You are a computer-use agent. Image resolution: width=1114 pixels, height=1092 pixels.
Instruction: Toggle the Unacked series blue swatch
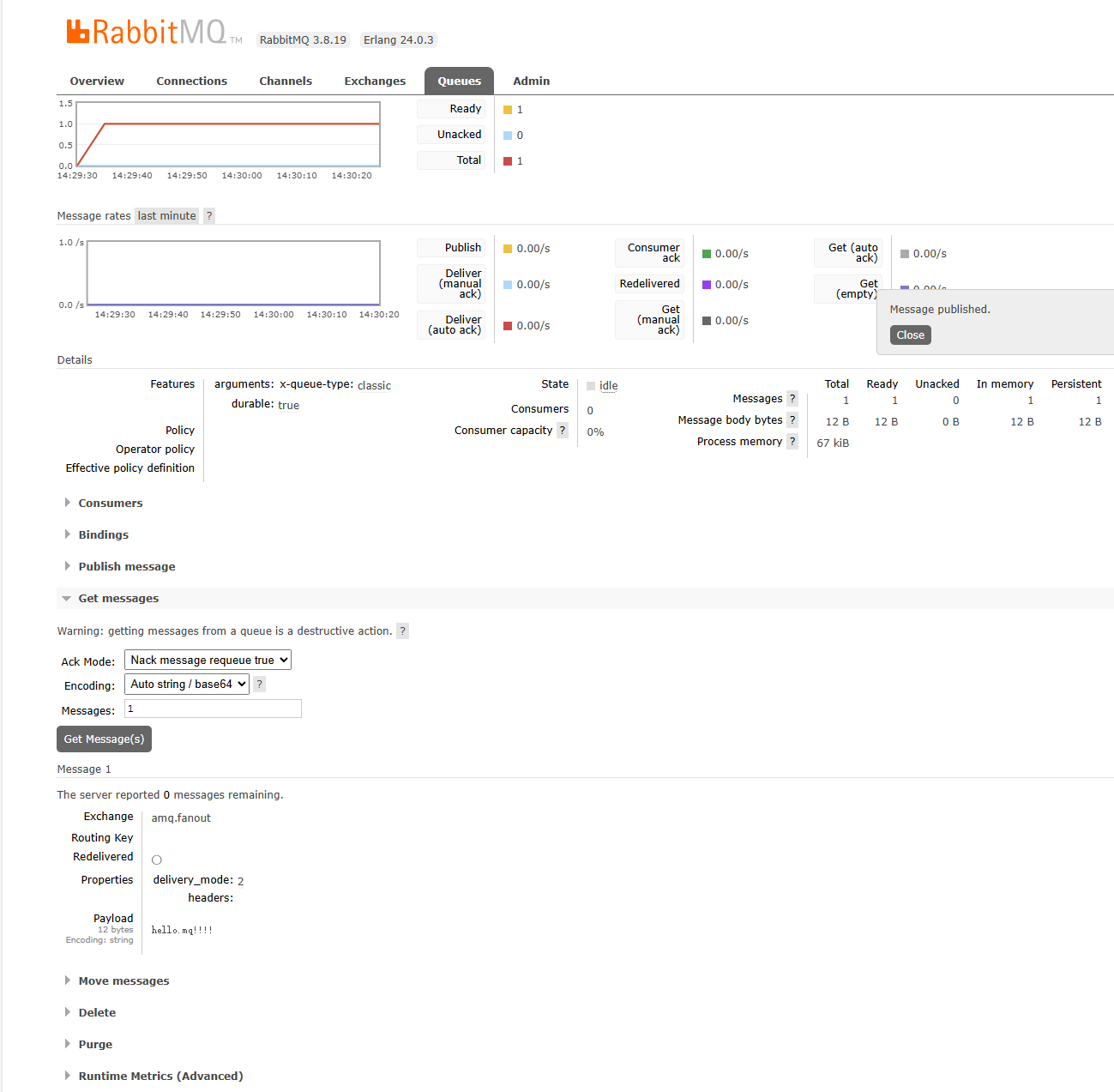coord(508,136)
